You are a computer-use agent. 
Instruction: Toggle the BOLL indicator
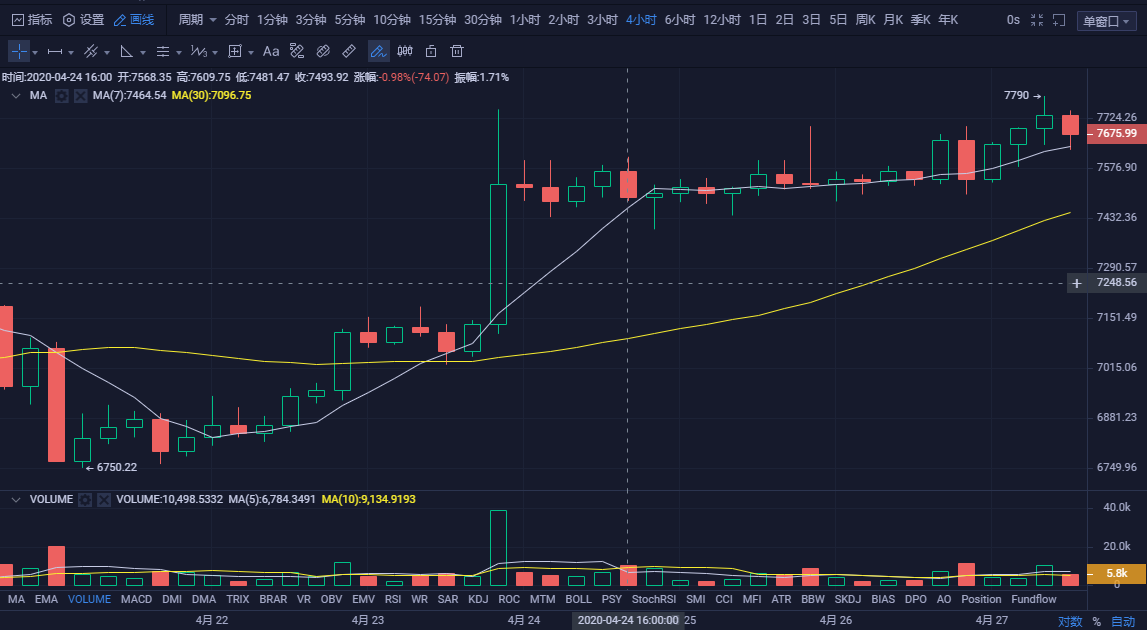coord(578,599)
